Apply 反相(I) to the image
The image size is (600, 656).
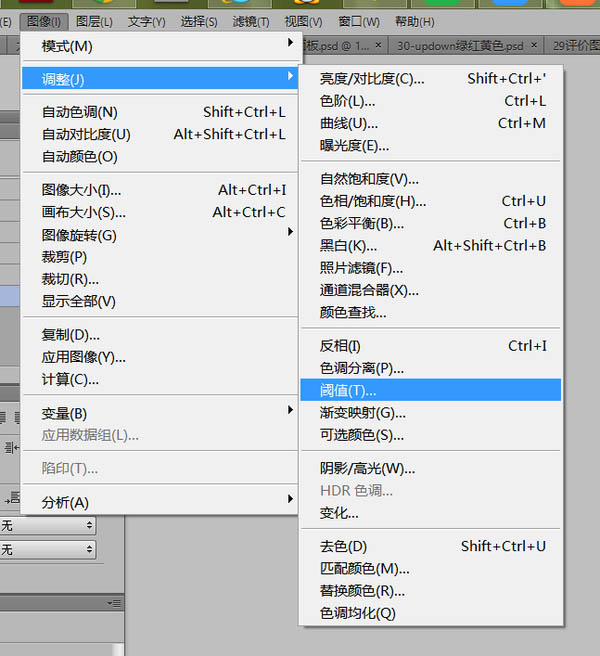pyautogui.click(x=431, y=346)
